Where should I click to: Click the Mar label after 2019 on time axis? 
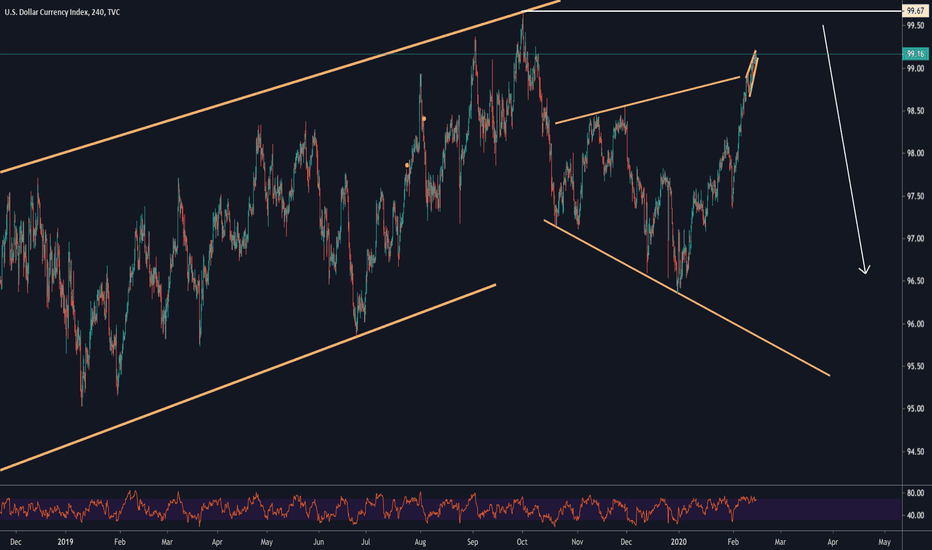[x=167, y=542]
